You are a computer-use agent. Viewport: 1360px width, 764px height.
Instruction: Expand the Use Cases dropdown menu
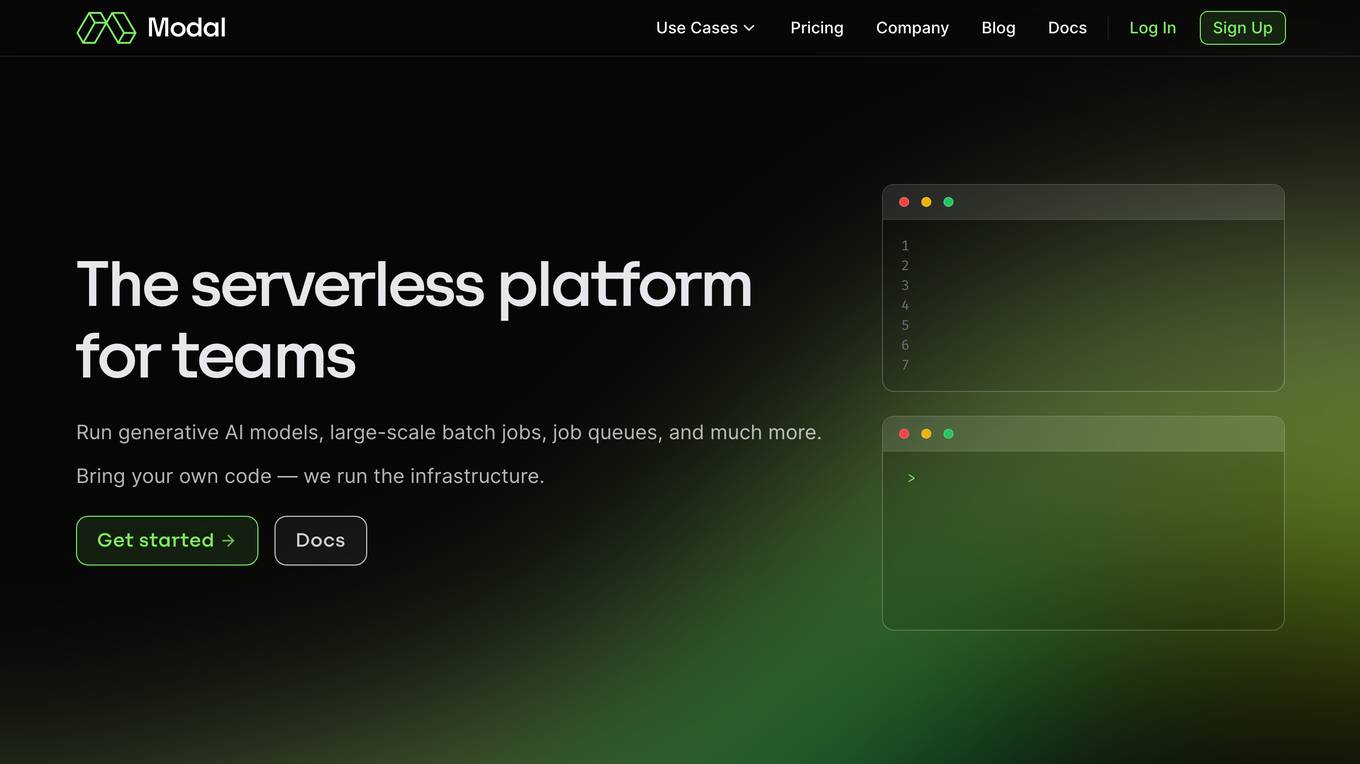pos(705,28)
